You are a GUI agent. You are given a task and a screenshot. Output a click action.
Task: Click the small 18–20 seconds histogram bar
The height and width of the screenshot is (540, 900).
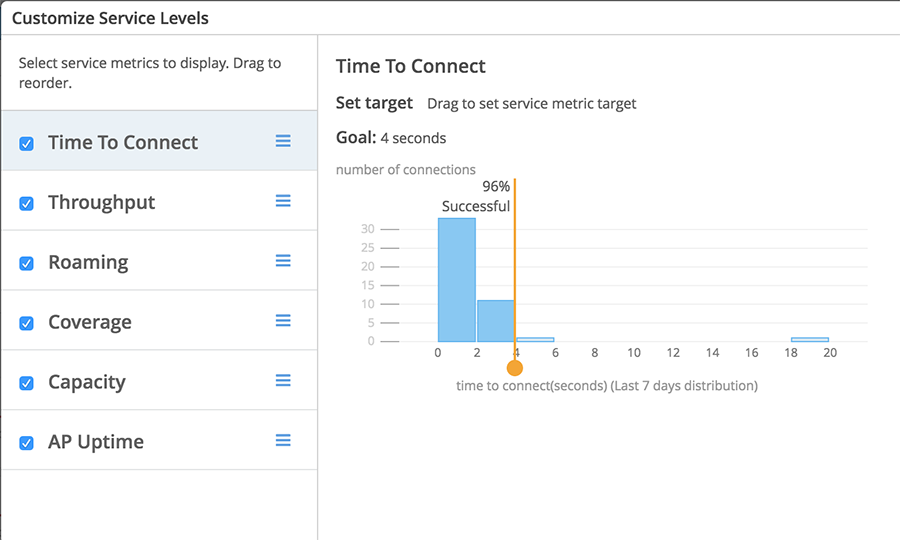pos(809,339)
